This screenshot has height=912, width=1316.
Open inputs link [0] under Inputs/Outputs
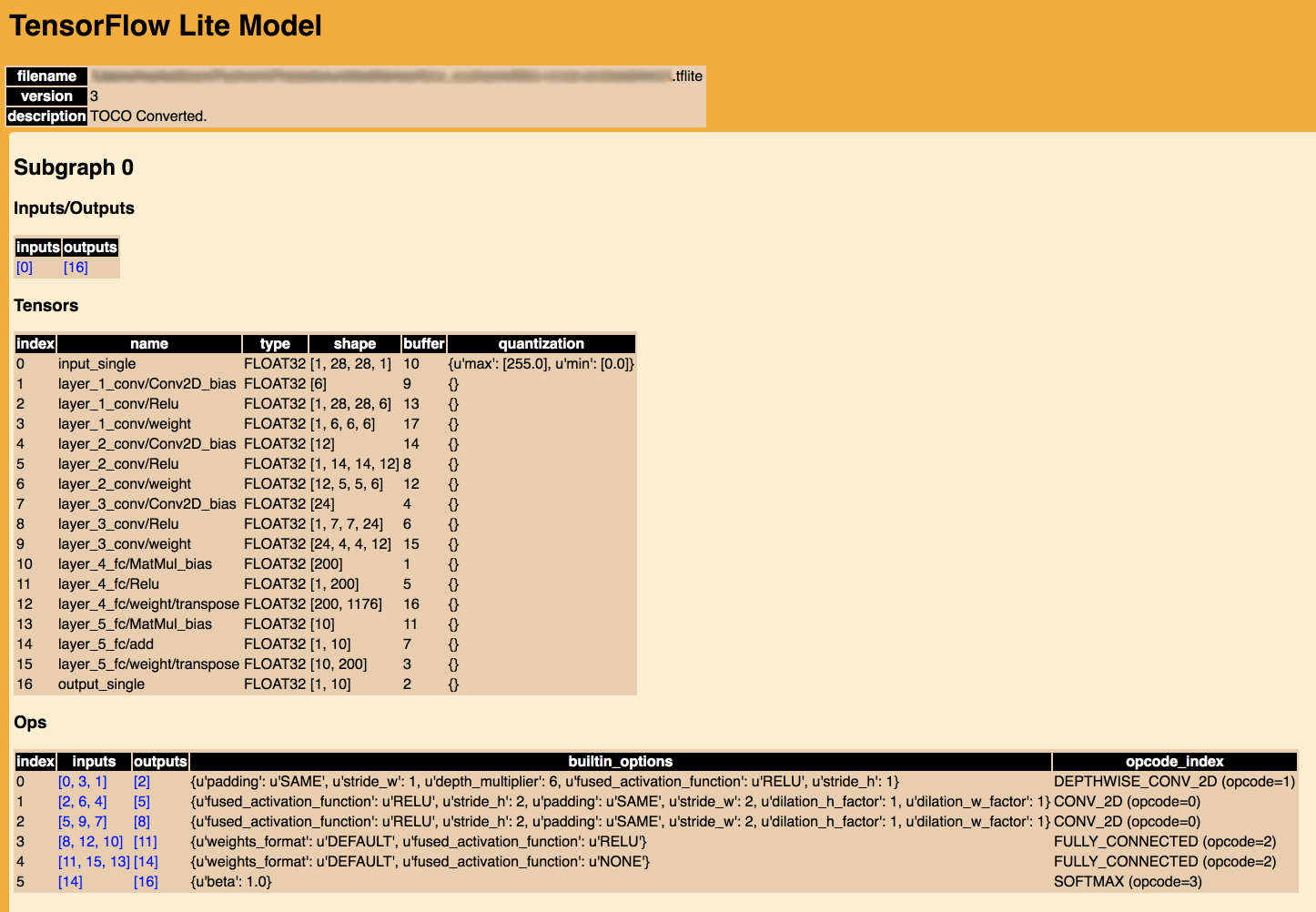(x=24, y=267)
